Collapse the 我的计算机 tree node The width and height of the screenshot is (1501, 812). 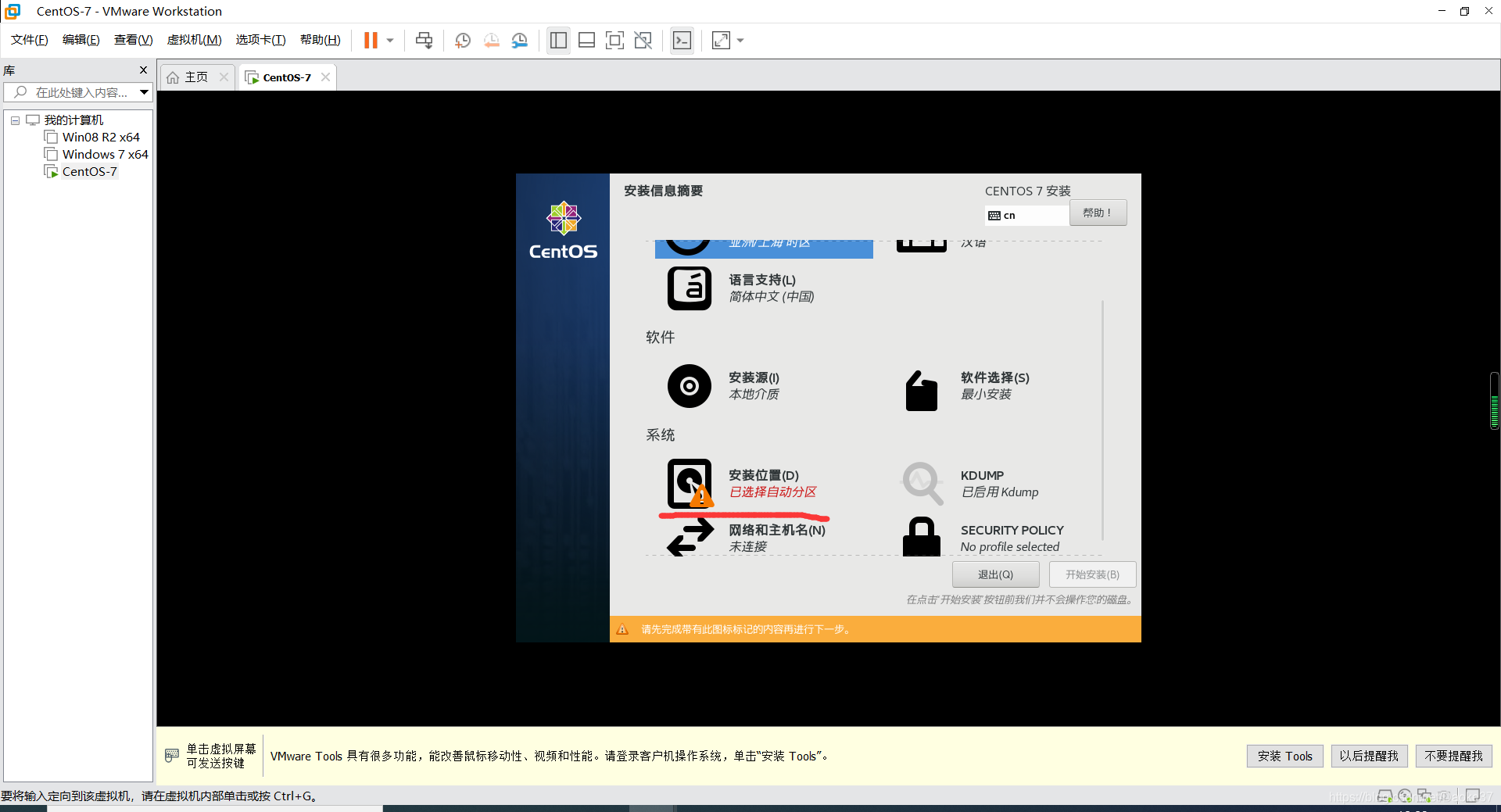(15, 120)
